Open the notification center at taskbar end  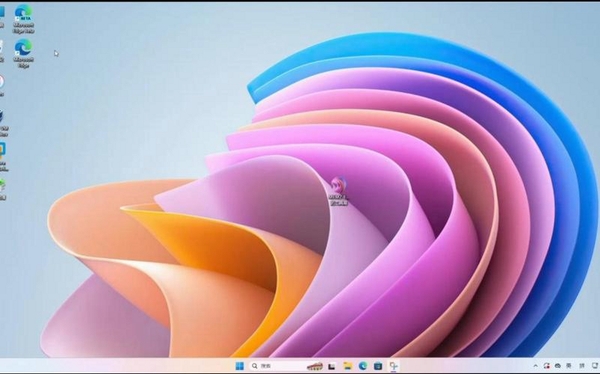594,366
